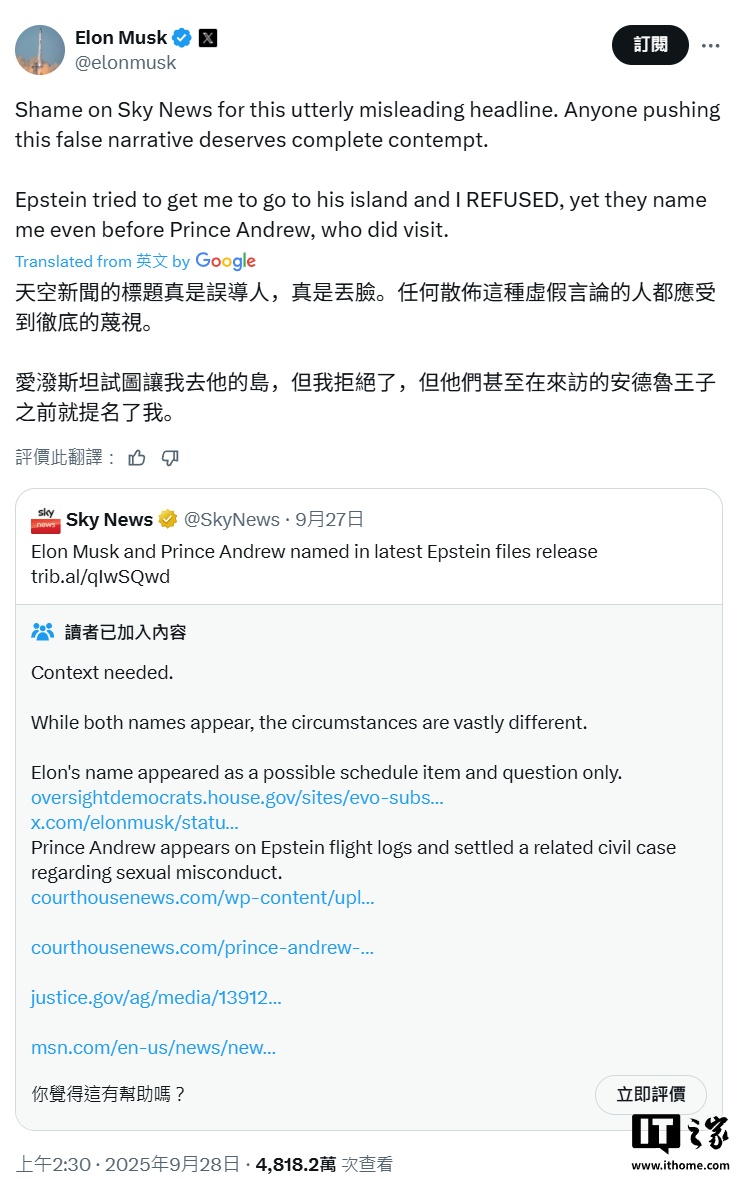
Task: Click the @SkyNews handle in quoted post
Action: [232, 520]
